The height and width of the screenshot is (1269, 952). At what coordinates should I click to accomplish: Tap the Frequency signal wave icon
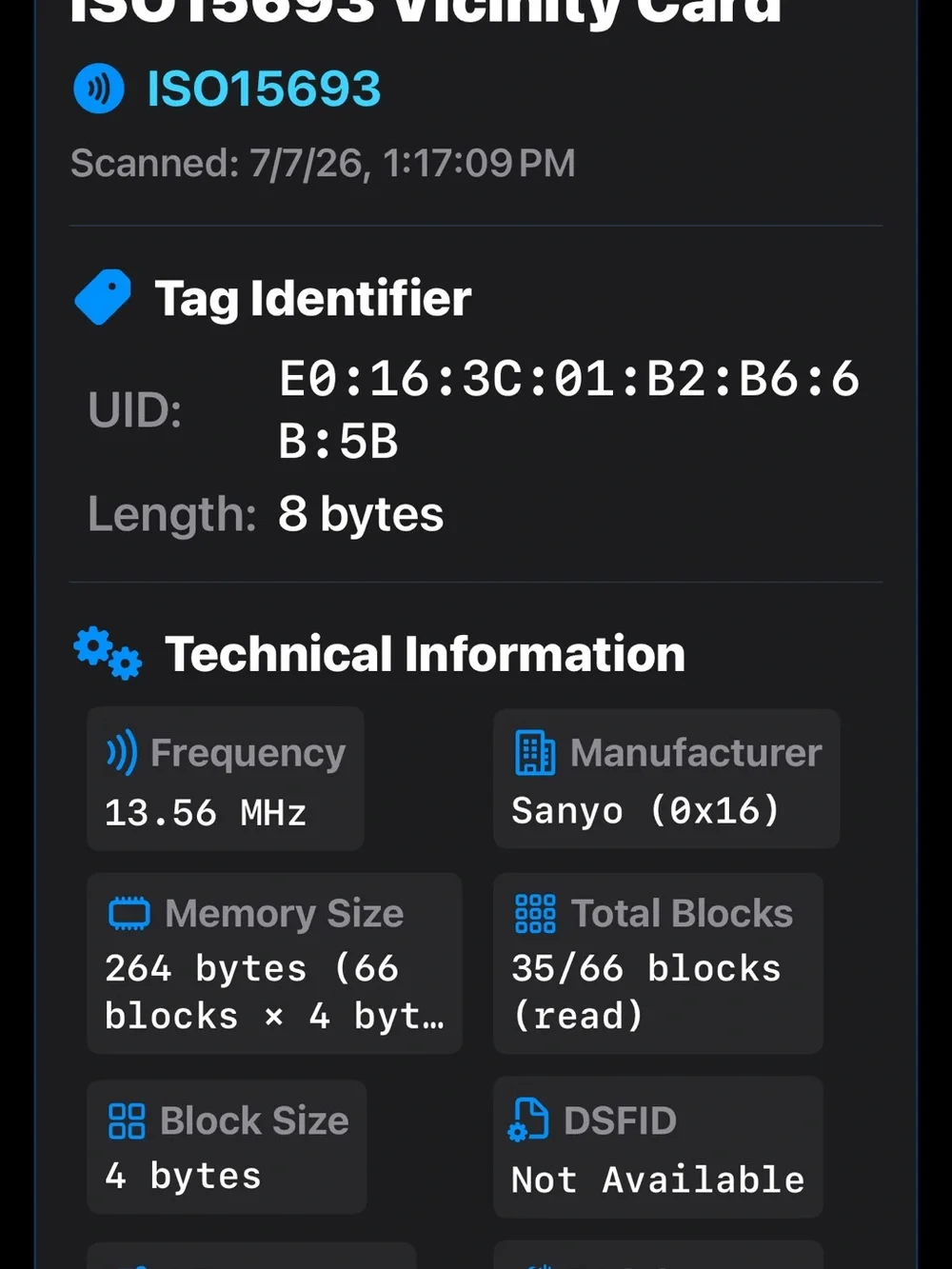(x=122, y=753)
